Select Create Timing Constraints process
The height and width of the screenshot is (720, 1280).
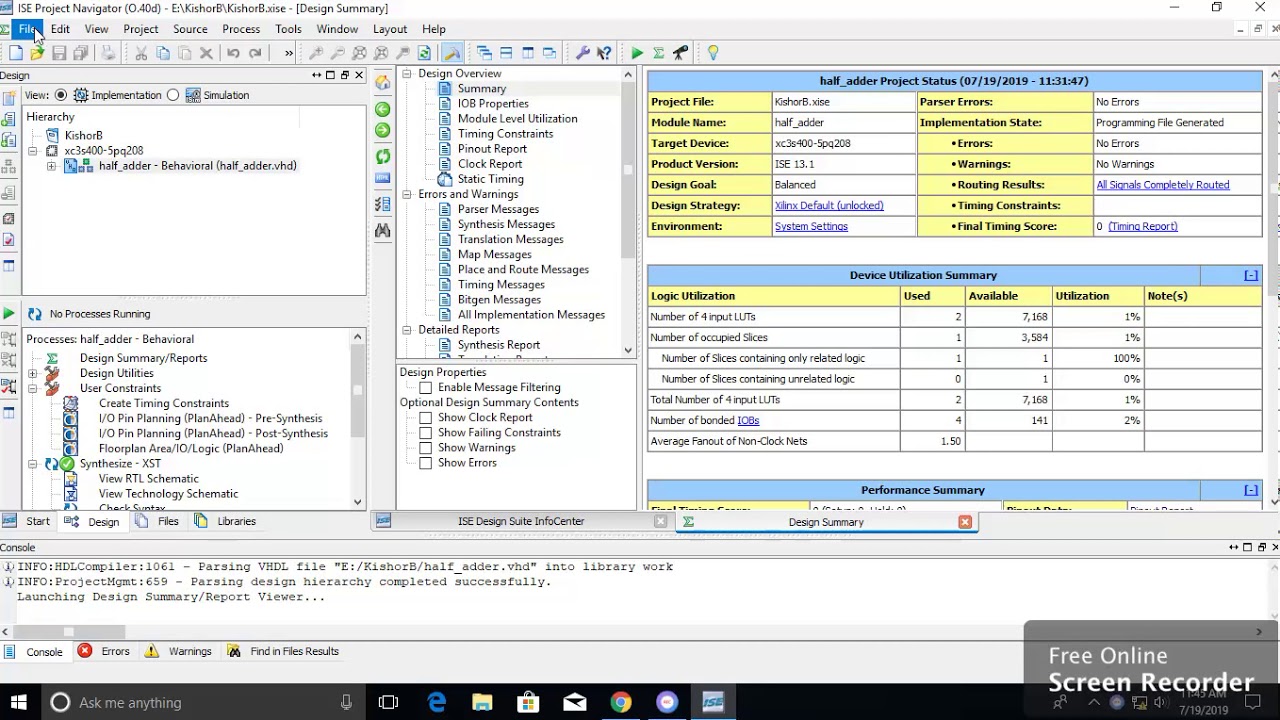click(x=164, y=403)
